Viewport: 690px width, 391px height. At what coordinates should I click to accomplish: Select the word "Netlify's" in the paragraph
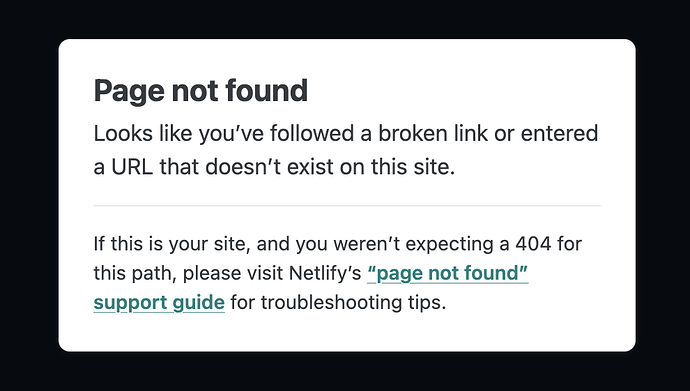(x=325, y=274)
